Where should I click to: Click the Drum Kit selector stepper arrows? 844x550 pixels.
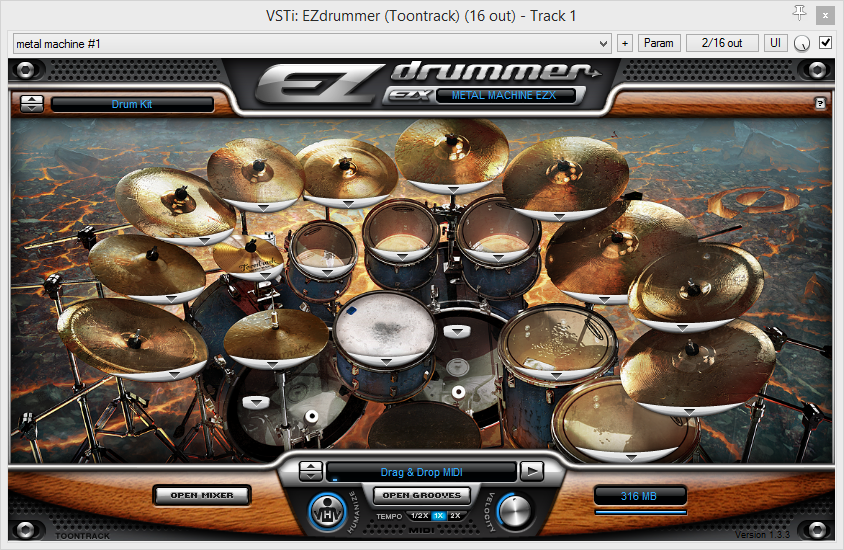tap(32, 103)
